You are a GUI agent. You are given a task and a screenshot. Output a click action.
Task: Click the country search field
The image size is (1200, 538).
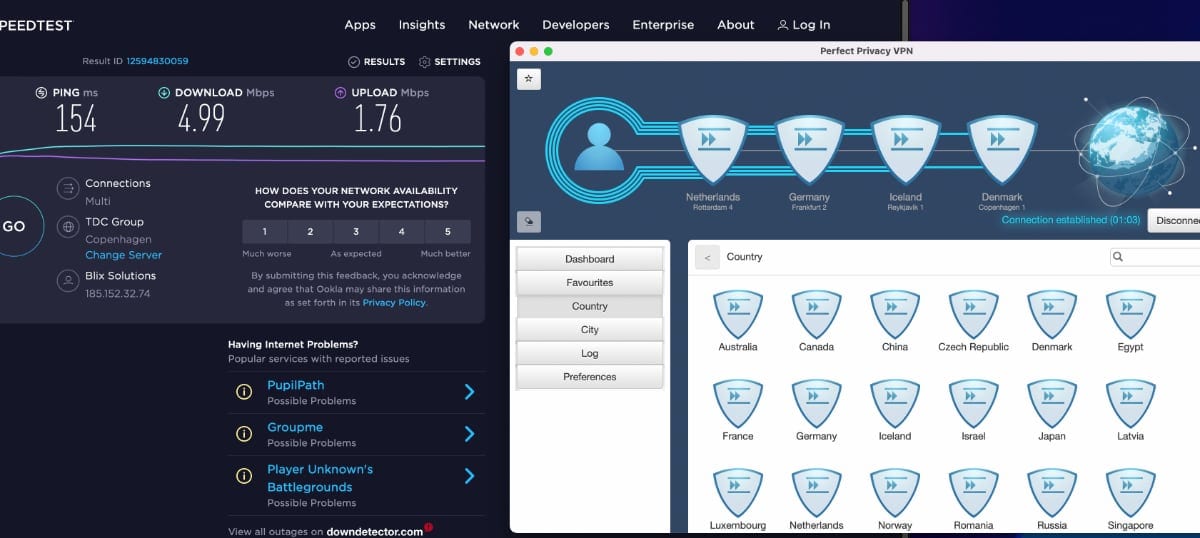[1155, 257]
